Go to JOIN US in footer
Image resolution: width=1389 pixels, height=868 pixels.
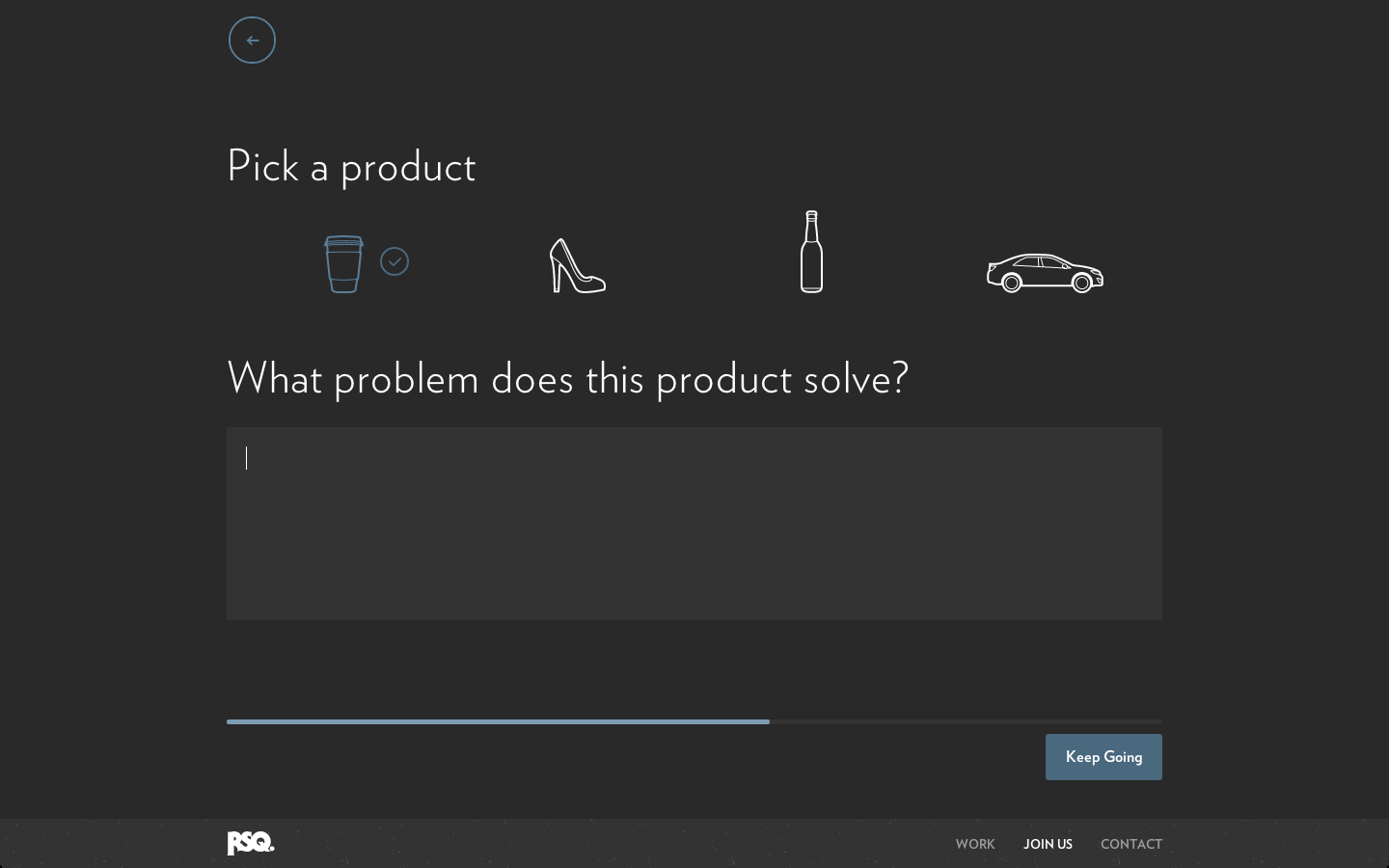click(1048, 844)
